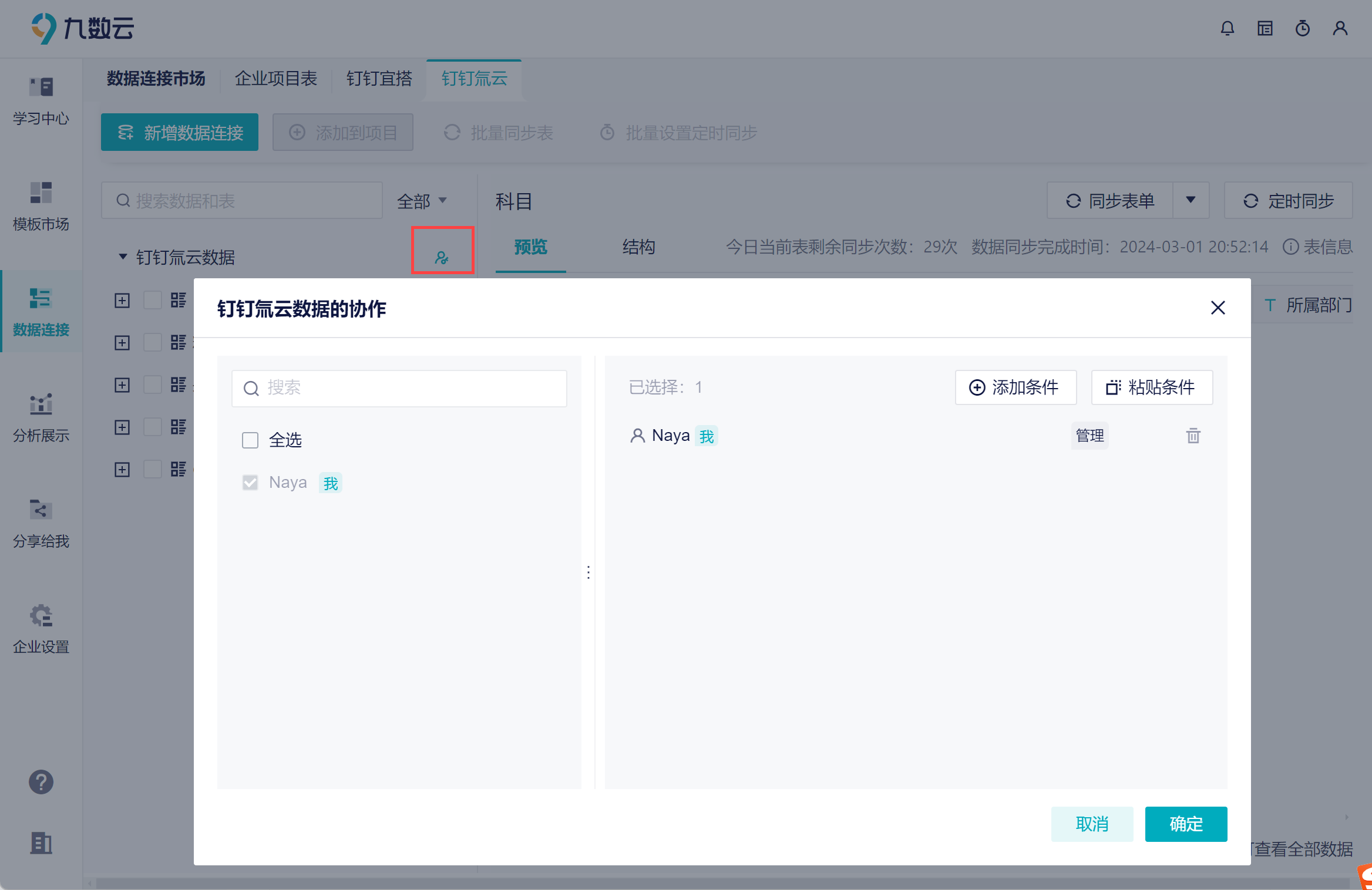The width and height of the screenshot is (1372, 890).
Task: Click the notification bell icon
Action: (1227, 28)
